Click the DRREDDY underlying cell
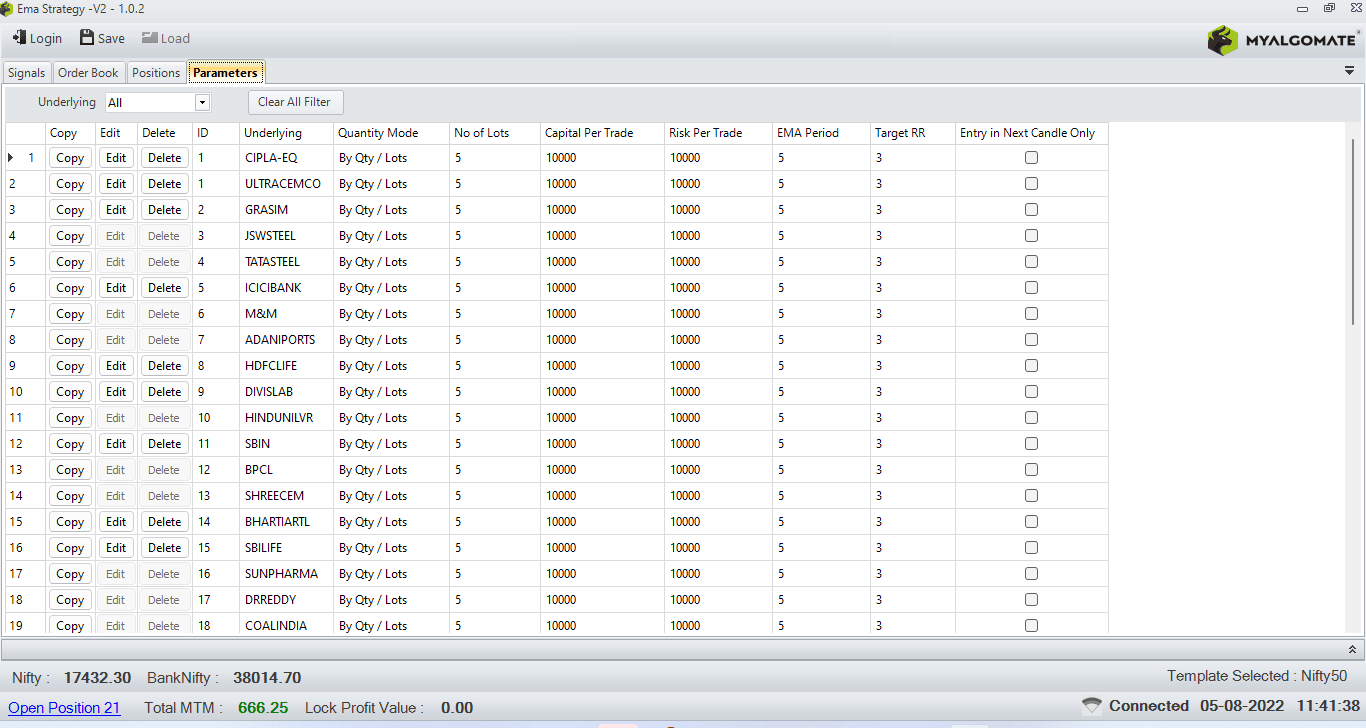This screenshot has height=728, width=1366. click(287, 600)
